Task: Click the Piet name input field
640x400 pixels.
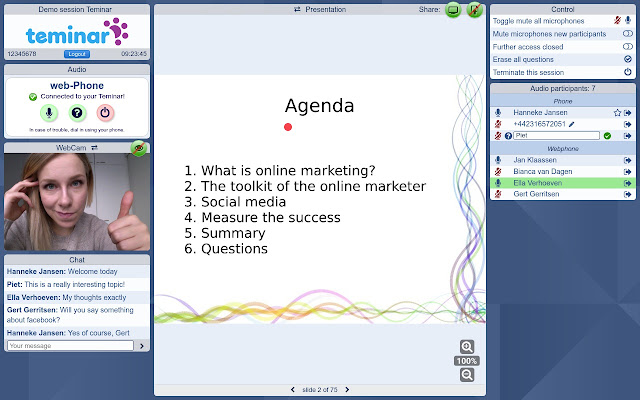Action: point(556,136)
